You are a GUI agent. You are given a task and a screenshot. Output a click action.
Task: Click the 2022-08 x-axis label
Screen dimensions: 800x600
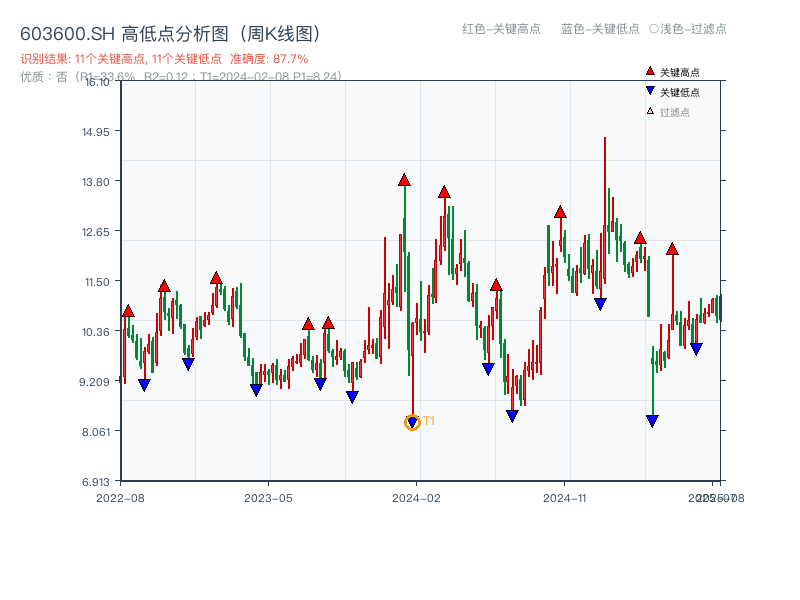point(120,498)
